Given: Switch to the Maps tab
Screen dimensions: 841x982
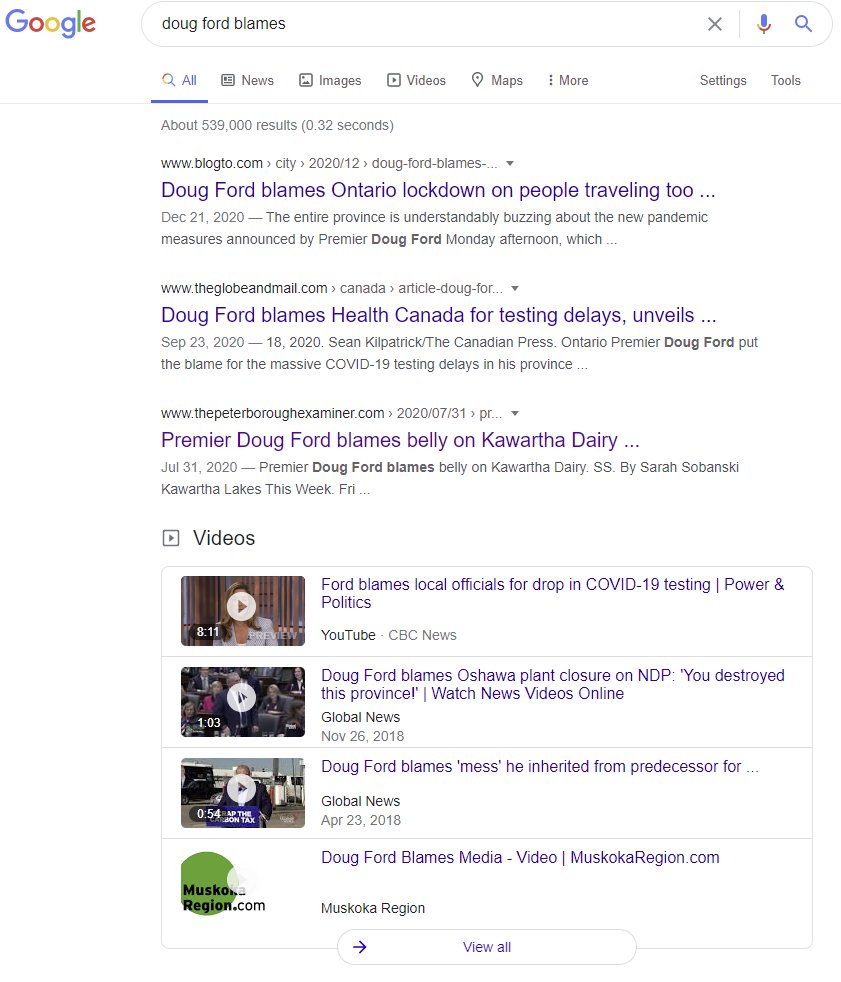Looking at the screenshot, I should pos(497,80).
